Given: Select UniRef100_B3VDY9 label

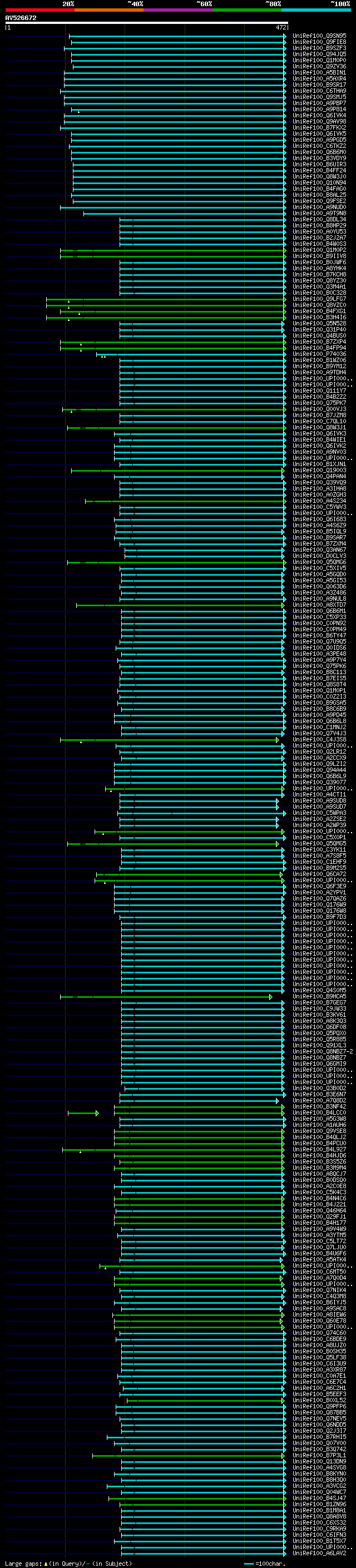Looking at the screenshot, I should tap(319, 159).
